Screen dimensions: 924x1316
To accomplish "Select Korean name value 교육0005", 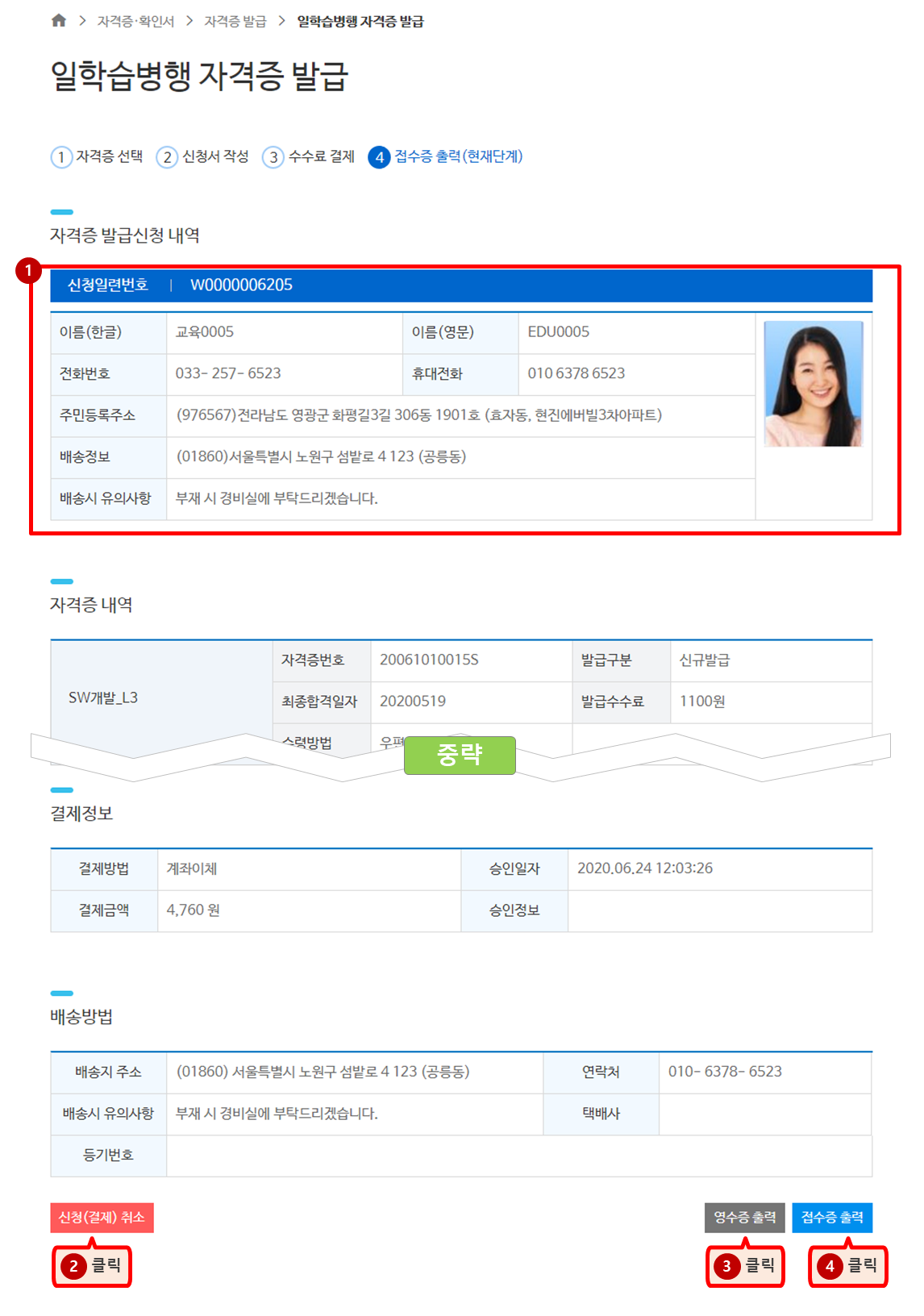I will pos(205,331).
